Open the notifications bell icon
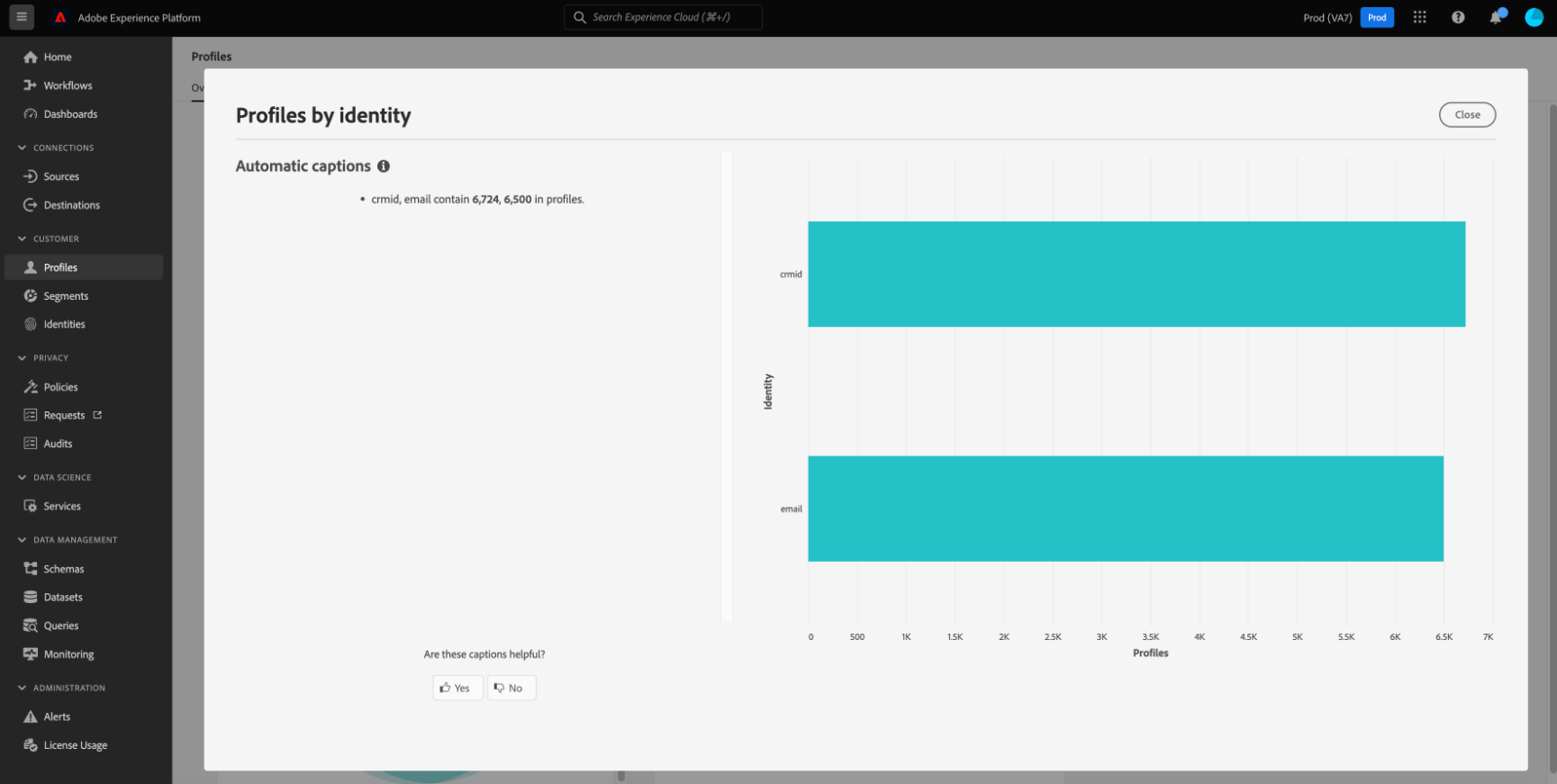 [1497, 17]
